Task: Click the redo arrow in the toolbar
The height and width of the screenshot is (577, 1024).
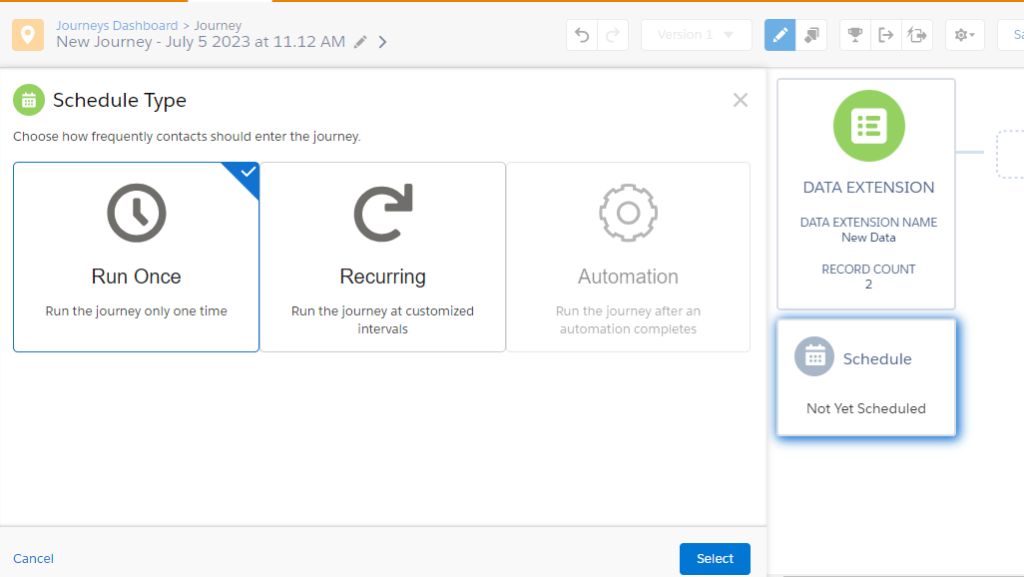Action: click(612, 35)
